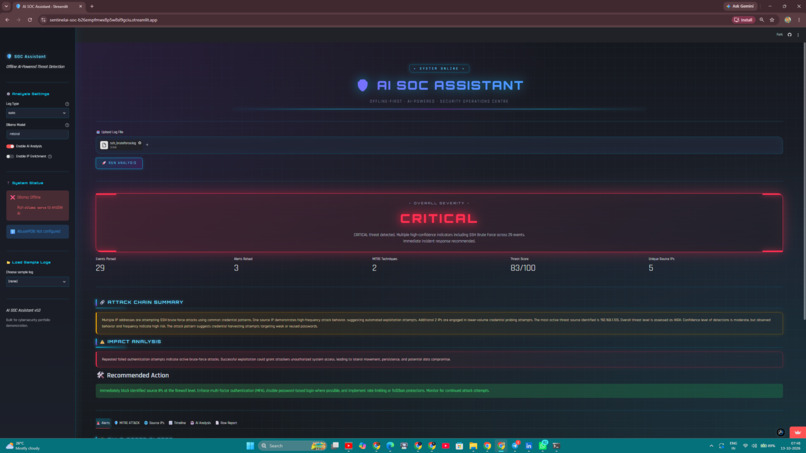Click the Install app button in address bar
Screen dimensions: 806x453
coord(743,20)
